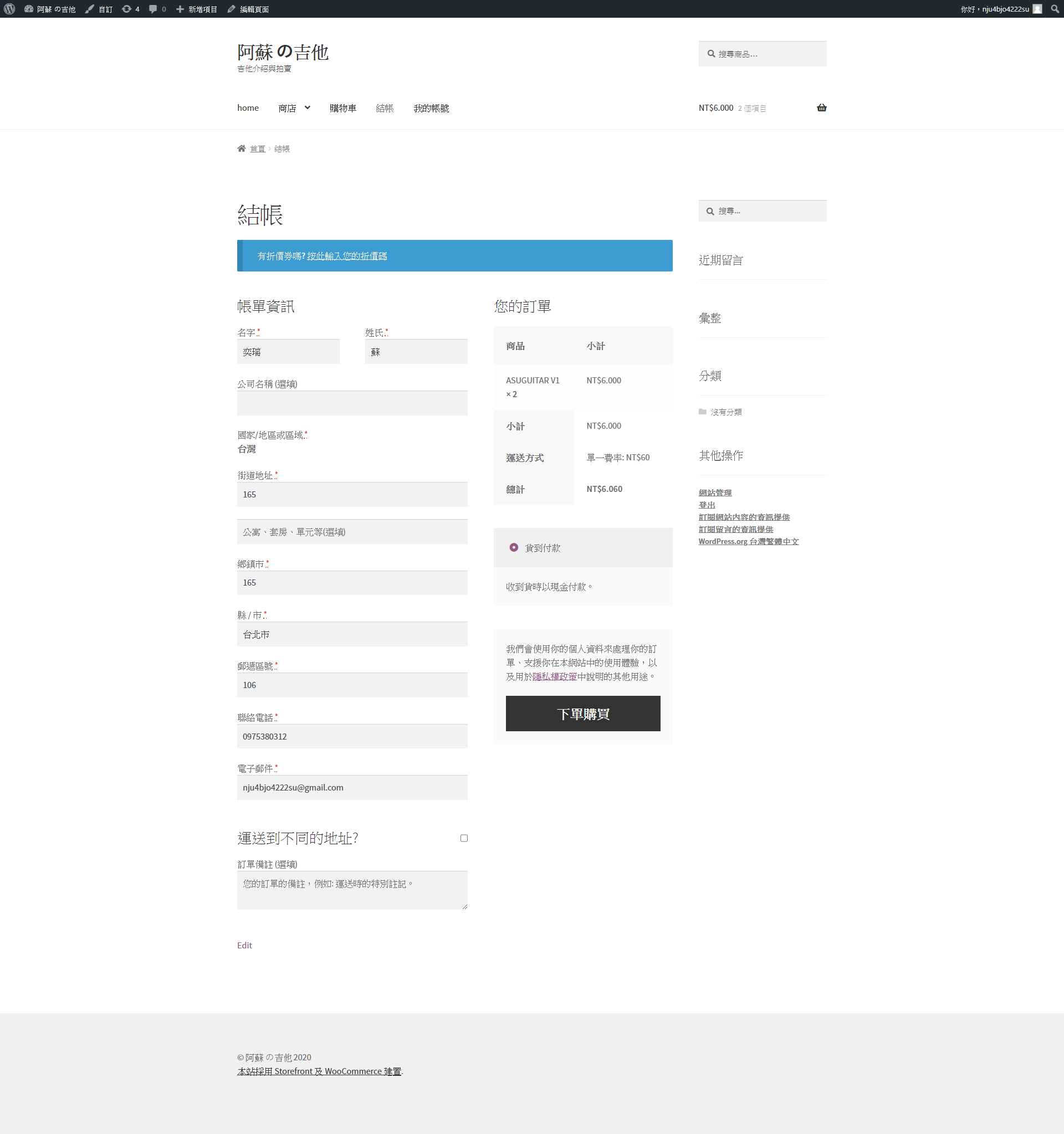Screen dimensions: 1064x1134
Task: Open the site dashboard icon 阿蘇の吉他
Action: pos(28,9)
